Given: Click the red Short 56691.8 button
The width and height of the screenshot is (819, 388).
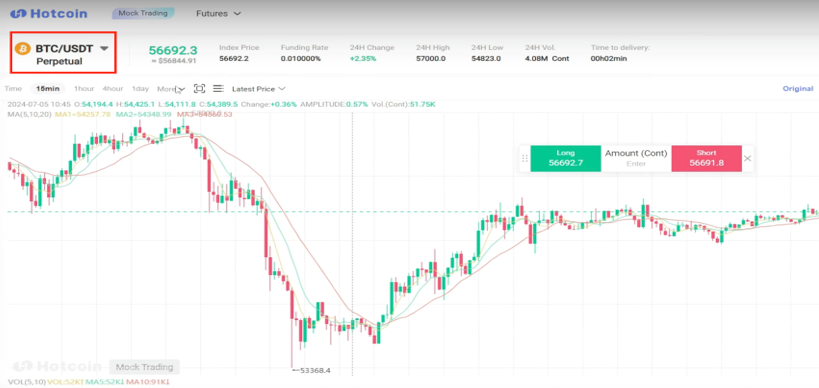Looking at the screenshot, I should click(x=706, y=158).
